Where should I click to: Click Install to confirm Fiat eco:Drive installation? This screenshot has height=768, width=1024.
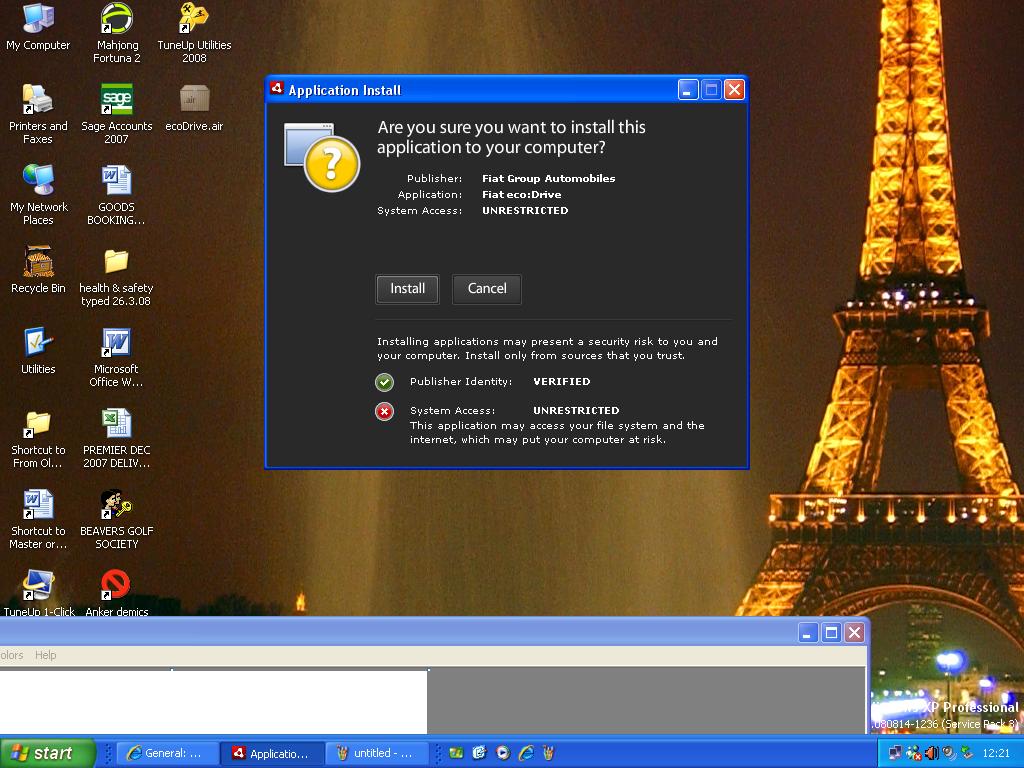[x=406, y=289]
